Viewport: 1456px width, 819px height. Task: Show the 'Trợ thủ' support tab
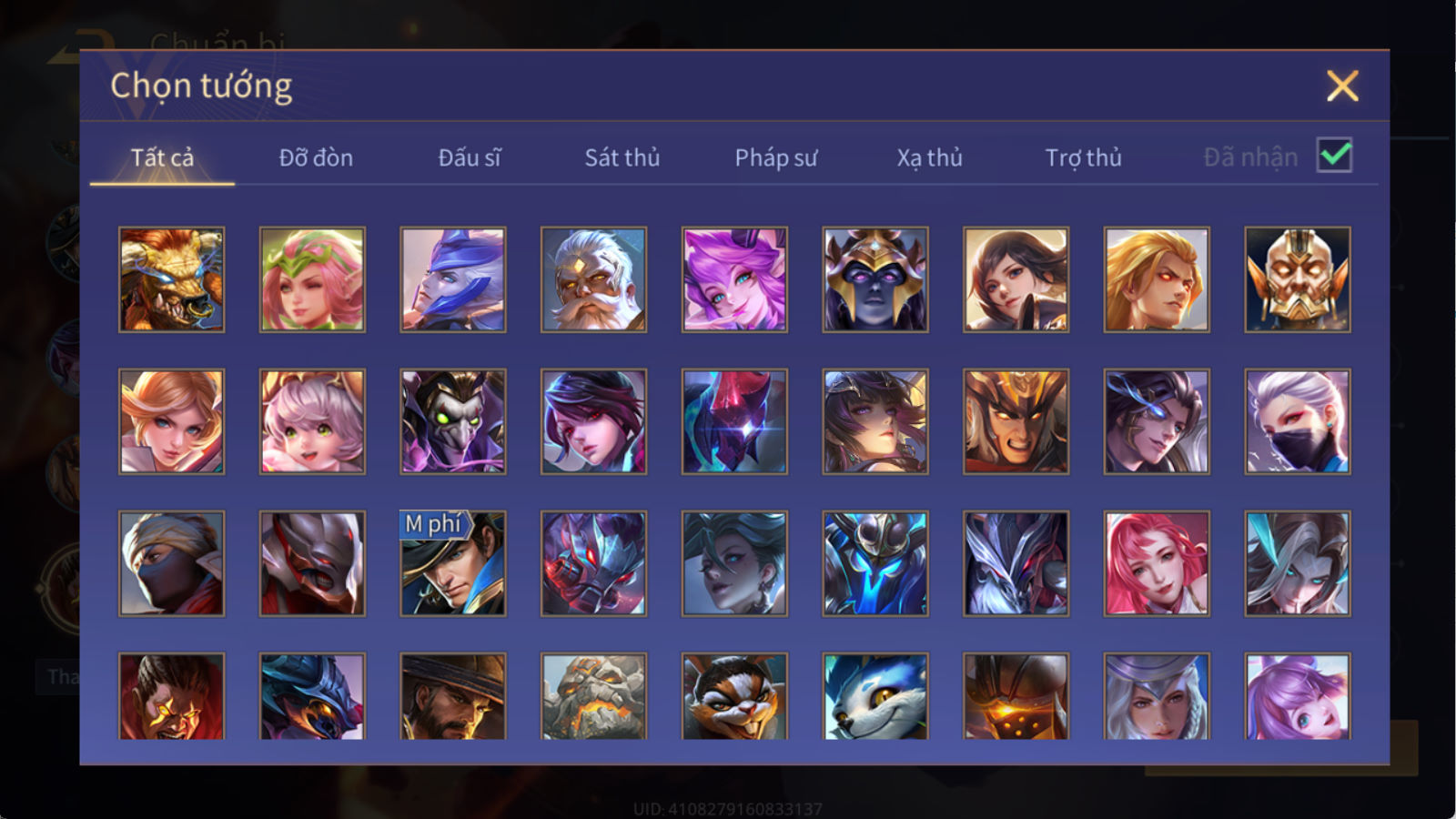[x=1083, y=157]
